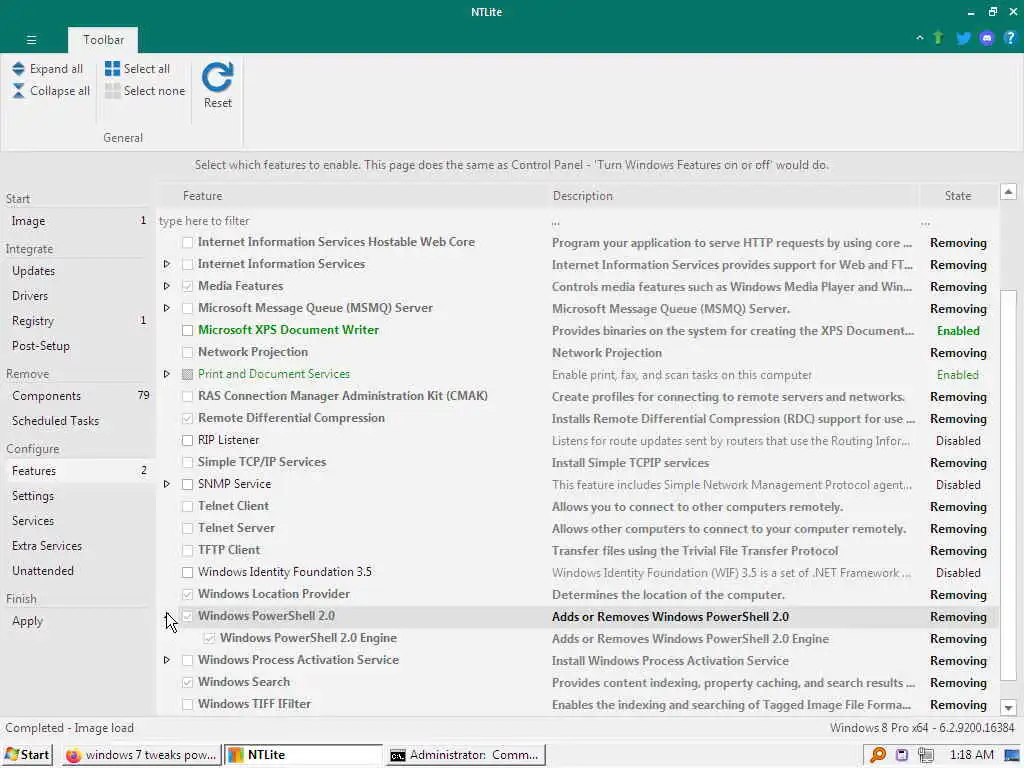Expand Windows Process Activation Service node
The height and width of the screenshot is (768, 1024).
tap(167, 660)
